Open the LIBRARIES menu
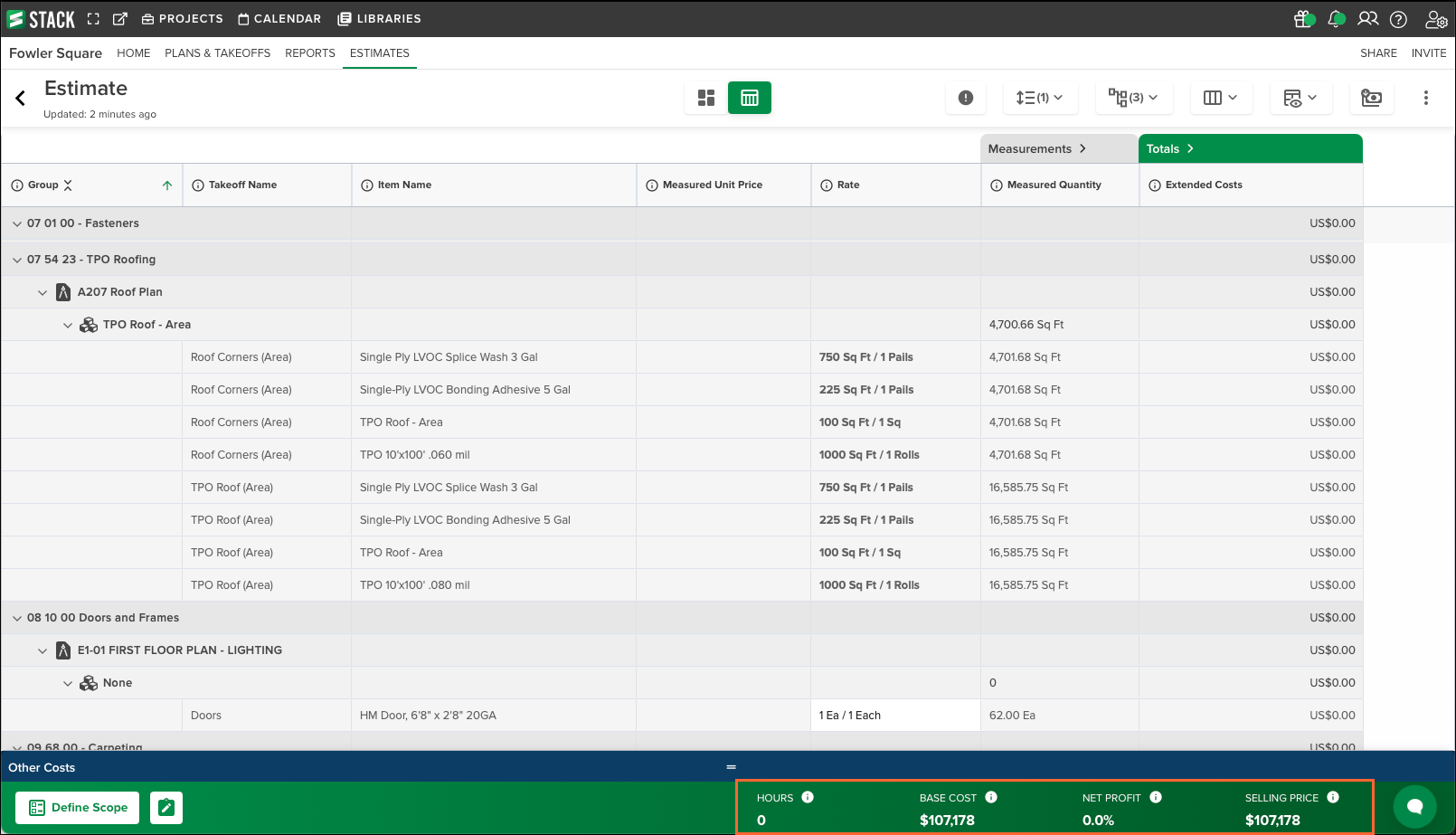The height and width of the screenshot is (835, 1456). coord(379,18)
